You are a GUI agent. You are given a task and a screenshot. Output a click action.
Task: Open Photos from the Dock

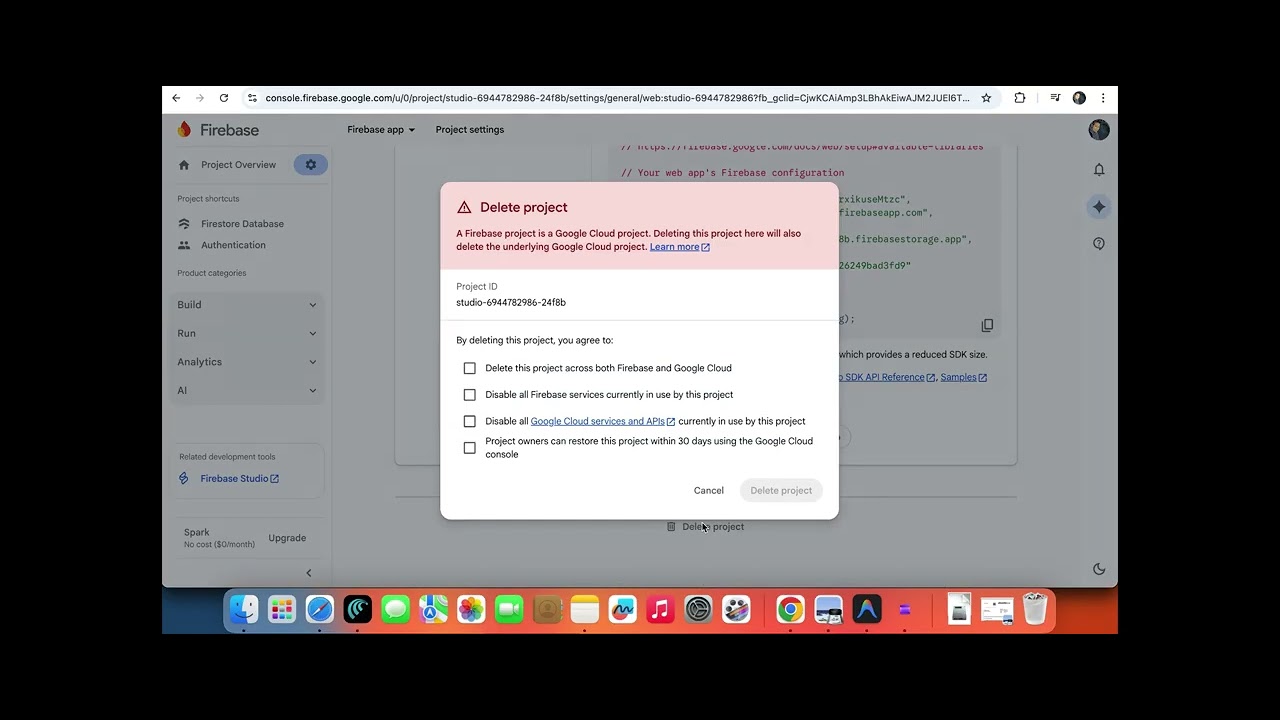coord(471,609)
